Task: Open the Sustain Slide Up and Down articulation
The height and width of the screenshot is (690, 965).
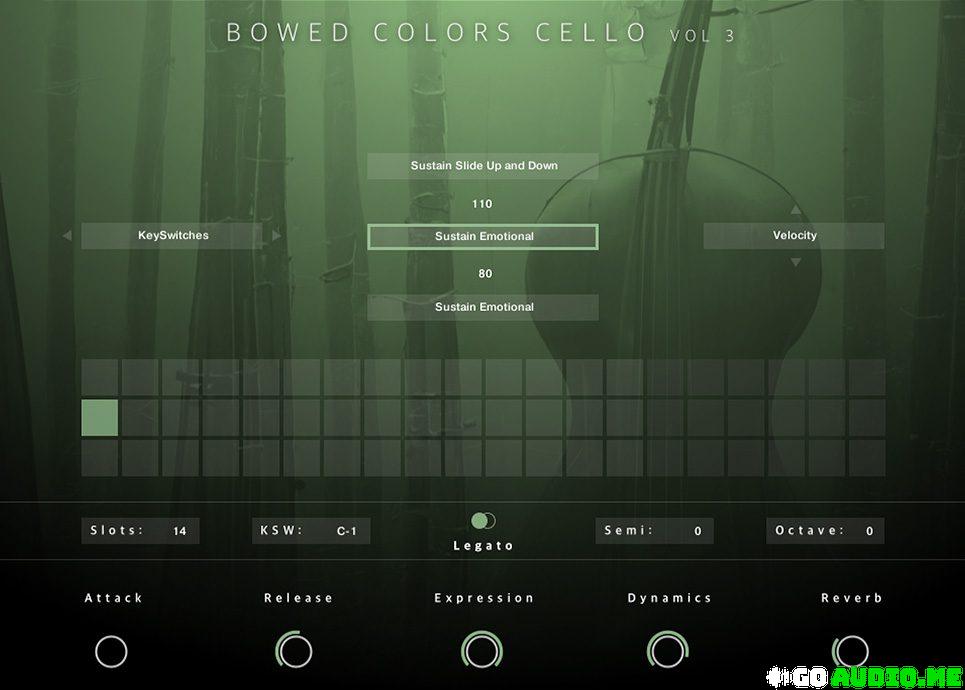Action: click(x=483, y=166)
